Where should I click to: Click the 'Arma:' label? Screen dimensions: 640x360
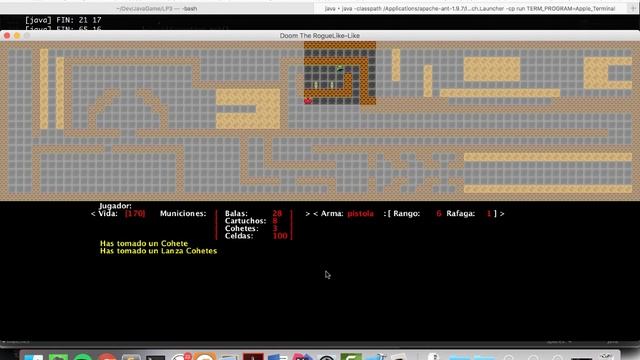tap(332, 213)
